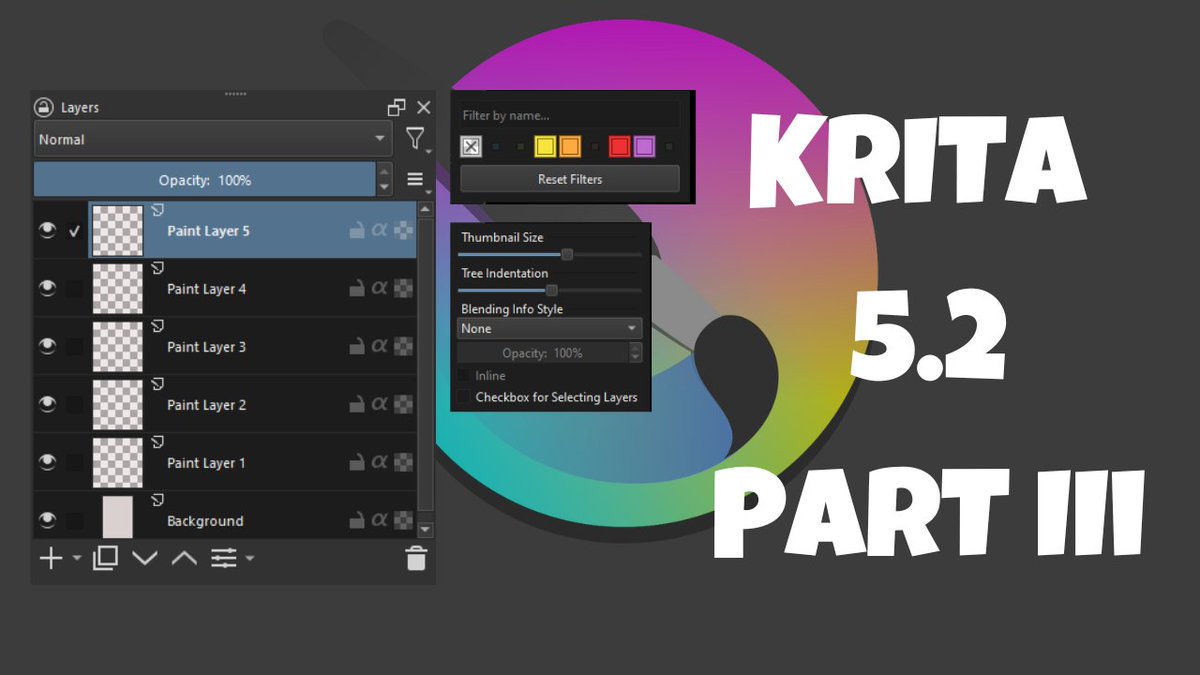Adjust the Tree Indentation slider
Image resolution: width=1200 pixels, height=675 pixels.
[550, 290]
